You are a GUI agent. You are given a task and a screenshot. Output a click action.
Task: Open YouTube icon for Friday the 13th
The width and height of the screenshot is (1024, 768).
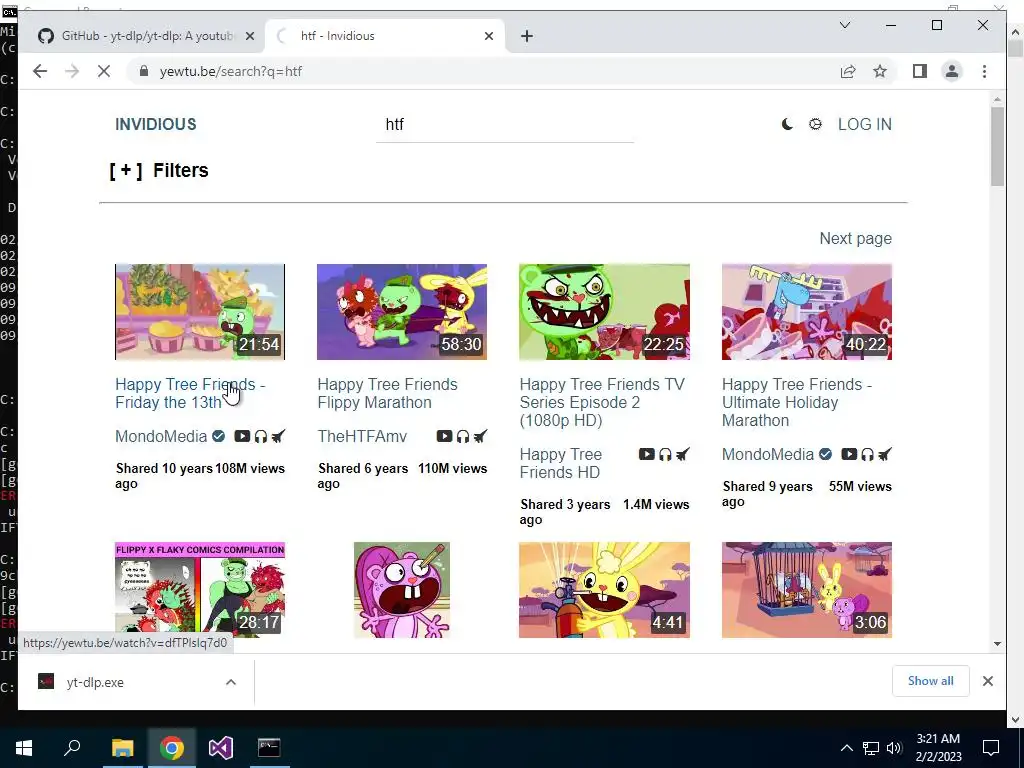pyautogui.click(x=242, y=436)
